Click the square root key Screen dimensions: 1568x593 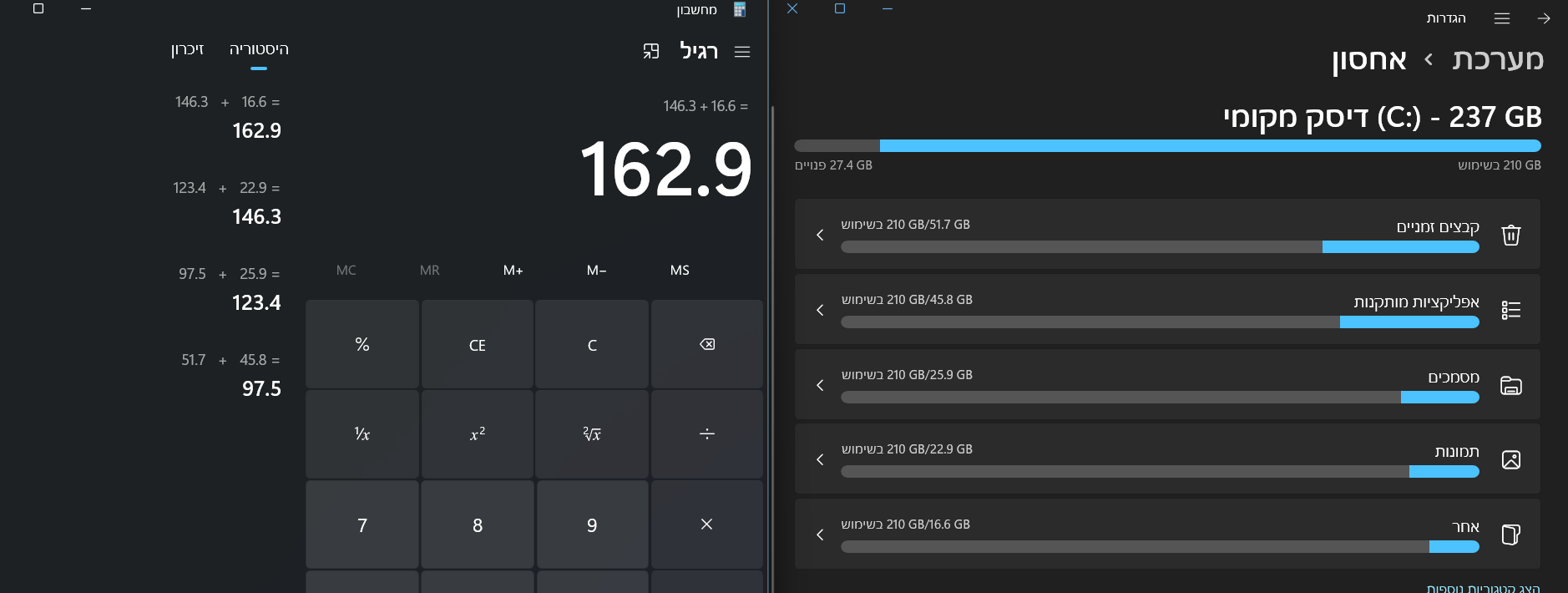[592, 434]
